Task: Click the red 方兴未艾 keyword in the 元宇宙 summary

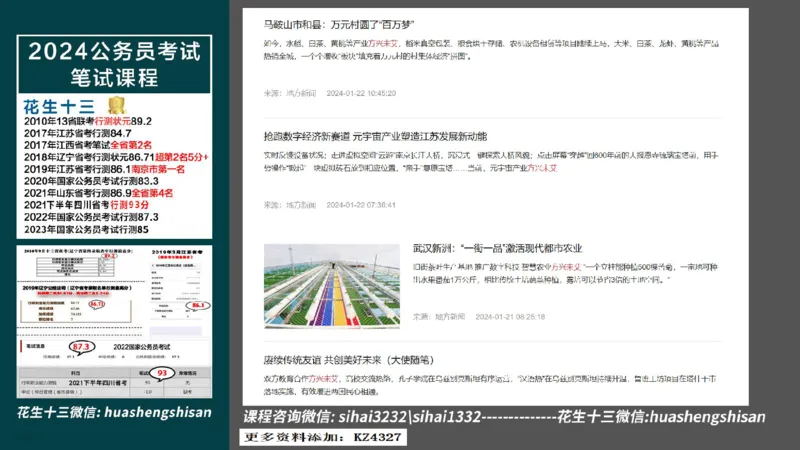Action: [542, 168]
